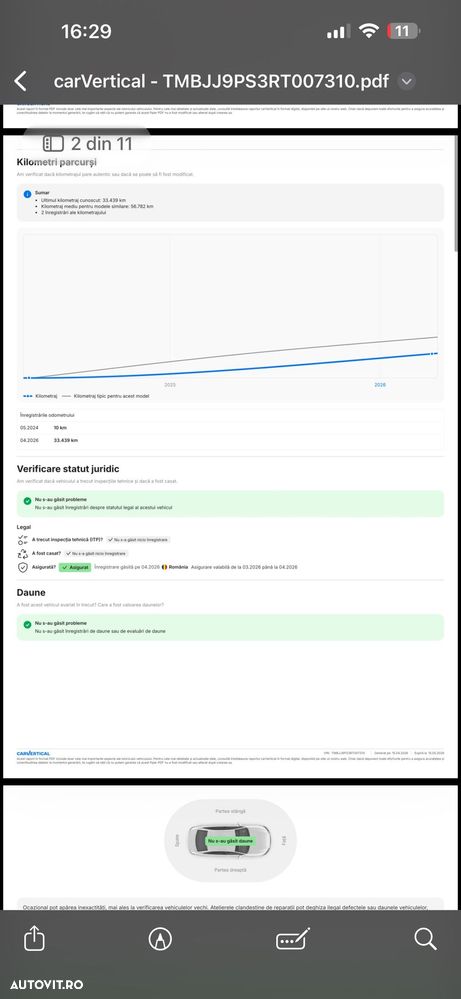Tap the search magnifier icon
This screenshot has width=461, height=999.
pyautogui.click(x=425, y=938)
